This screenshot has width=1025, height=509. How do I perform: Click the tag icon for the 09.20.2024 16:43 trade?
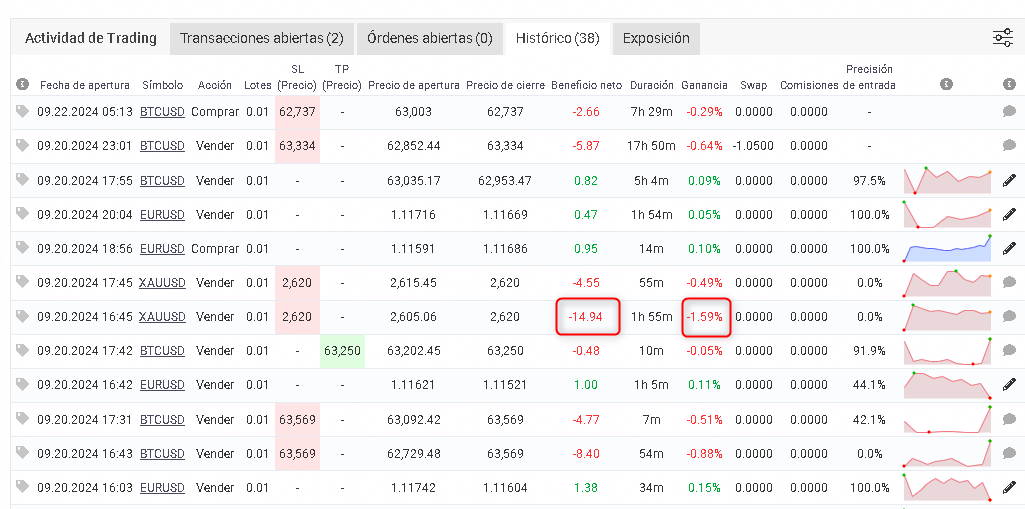pos(23,452)
